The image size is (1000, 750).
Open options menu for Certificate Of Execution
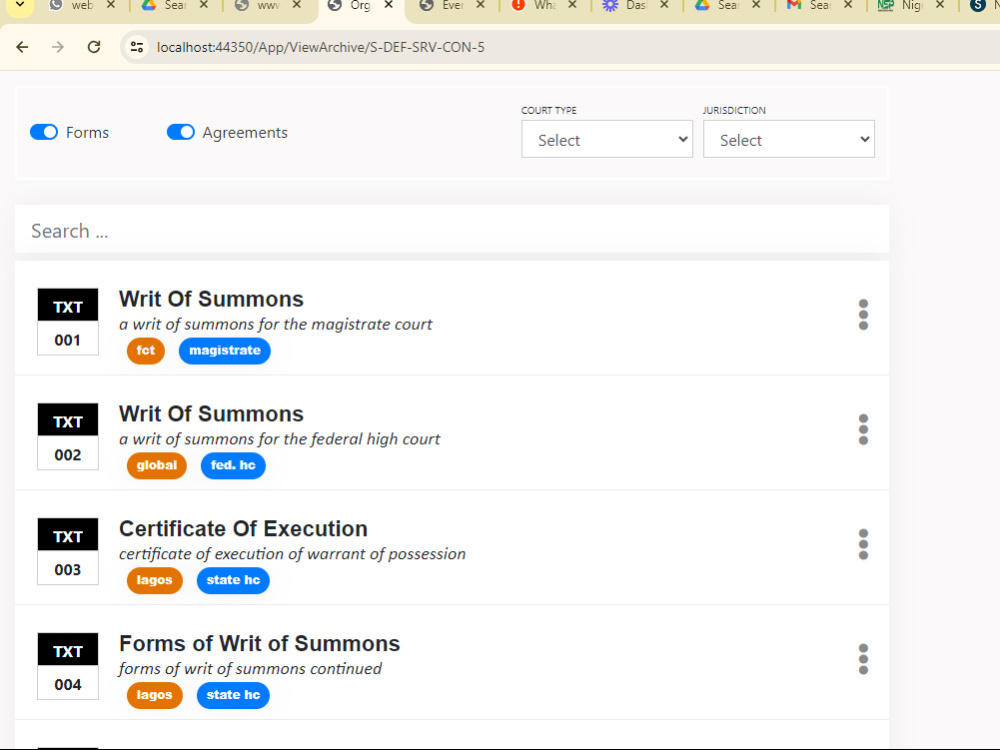pos(863,544)
